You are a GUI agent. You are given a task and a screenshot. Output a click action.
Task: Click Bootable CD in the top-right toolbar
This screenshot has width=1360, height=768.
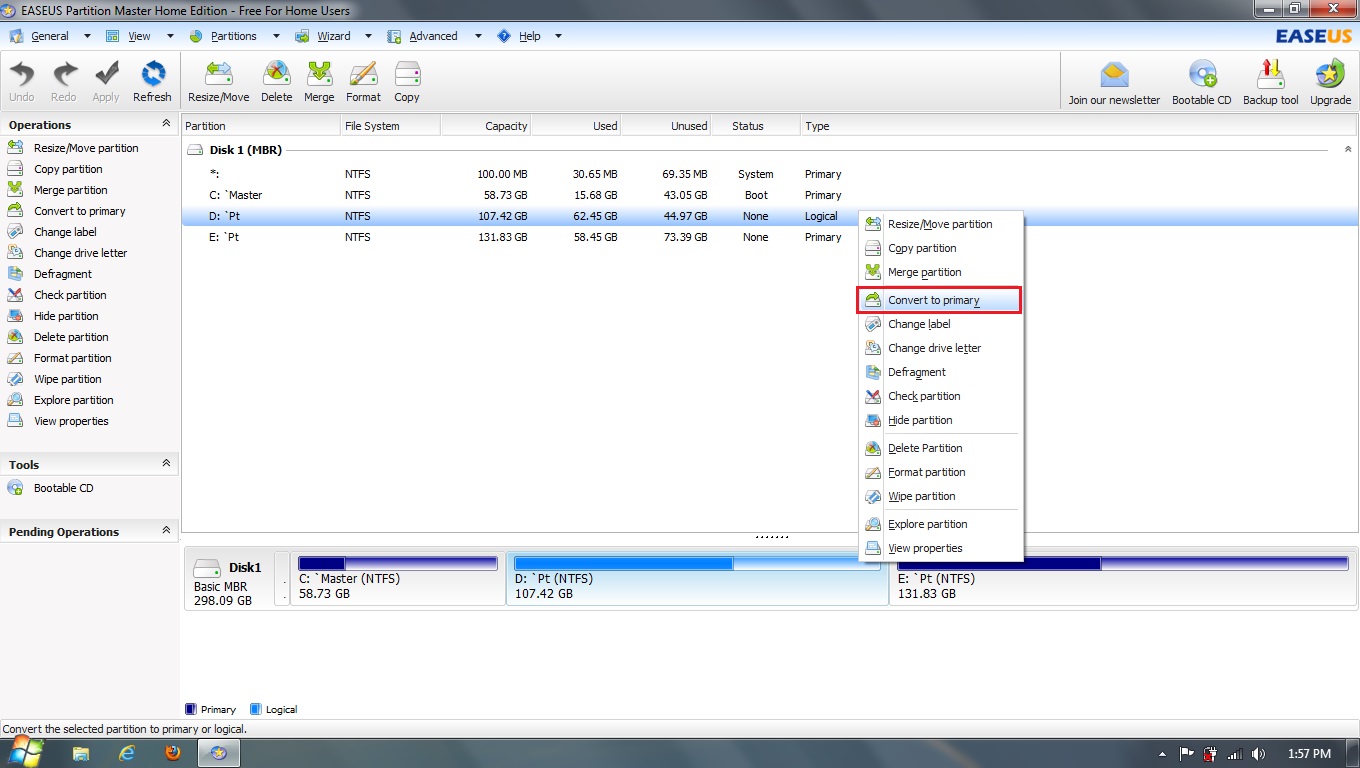[x=1202, y=82]
